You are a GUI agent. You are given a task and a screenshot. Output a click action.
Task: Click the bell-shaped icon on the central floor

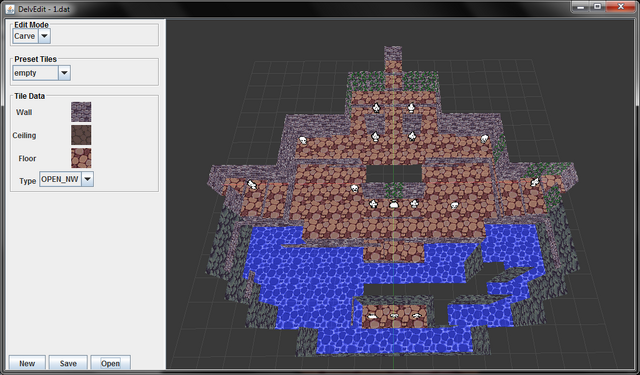click(x=393, y=204)
